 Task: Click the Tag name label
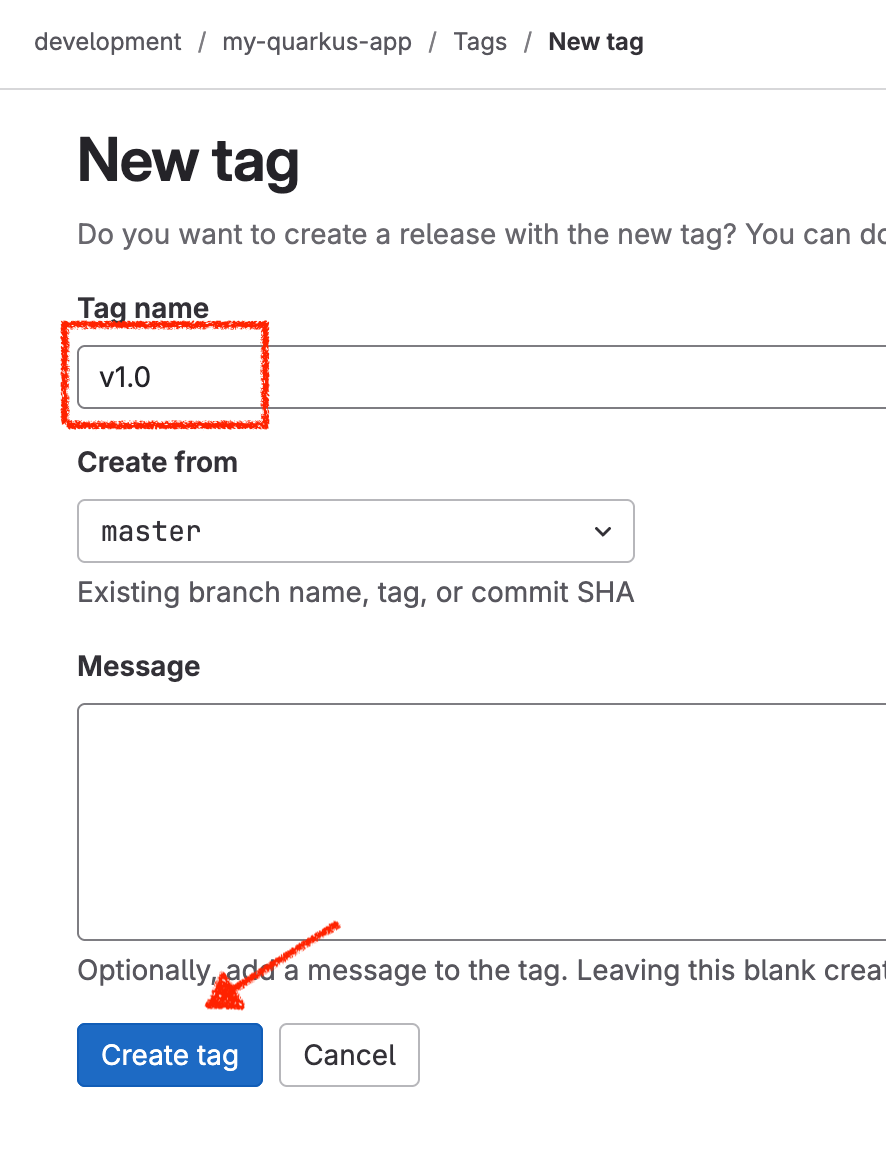point(142,308)
